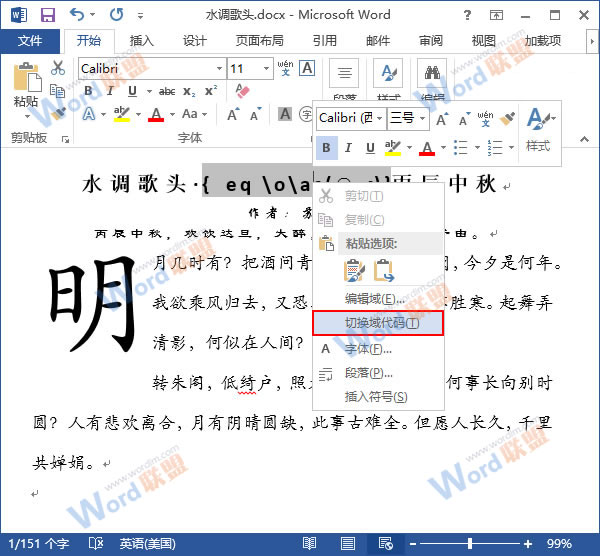Click the Character Border A icon
The width and height of the screenshot is (600, 556).
(307, 68)
